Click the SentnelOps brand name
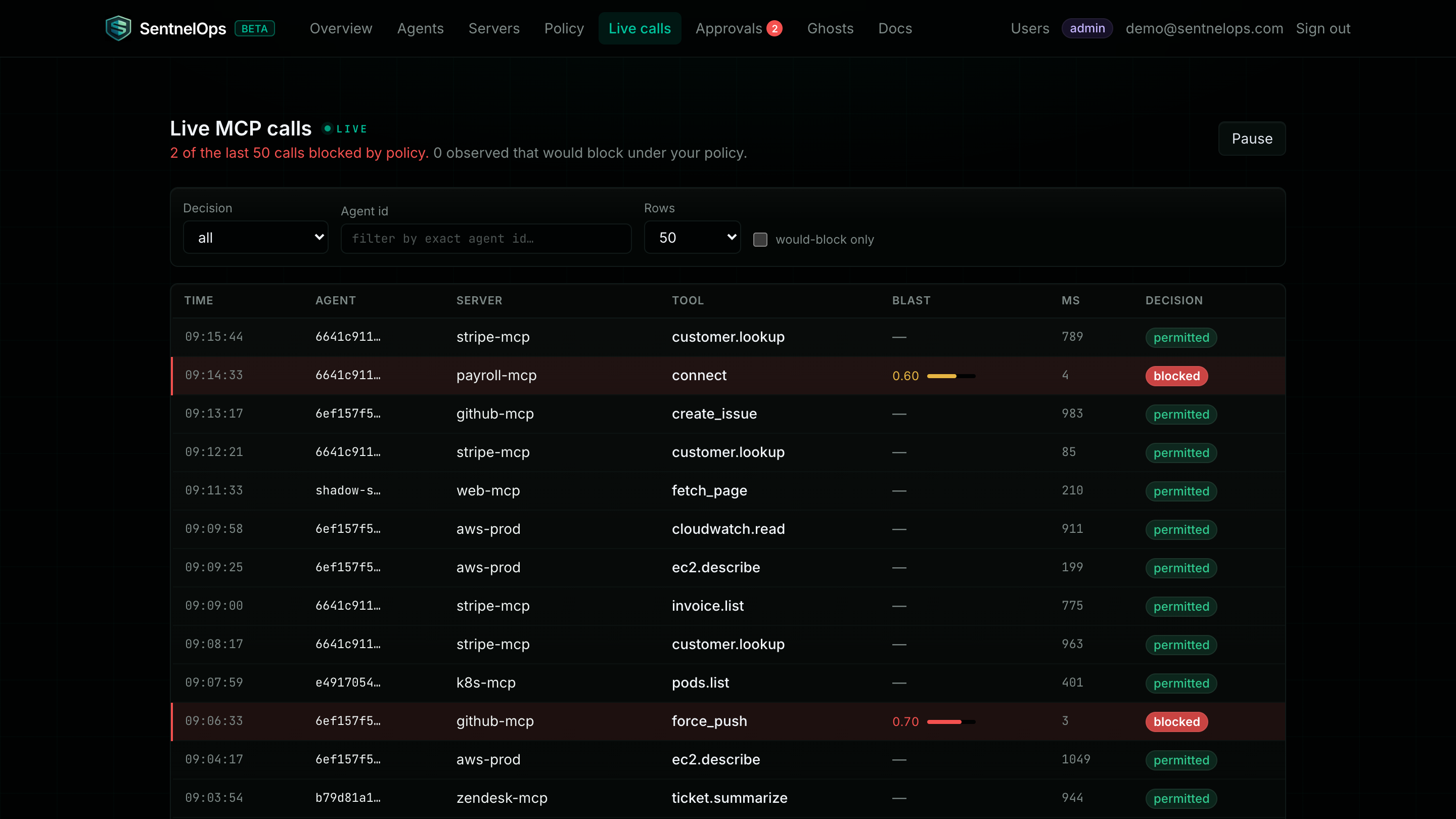 pyautogui.click(x=183, y=28)
